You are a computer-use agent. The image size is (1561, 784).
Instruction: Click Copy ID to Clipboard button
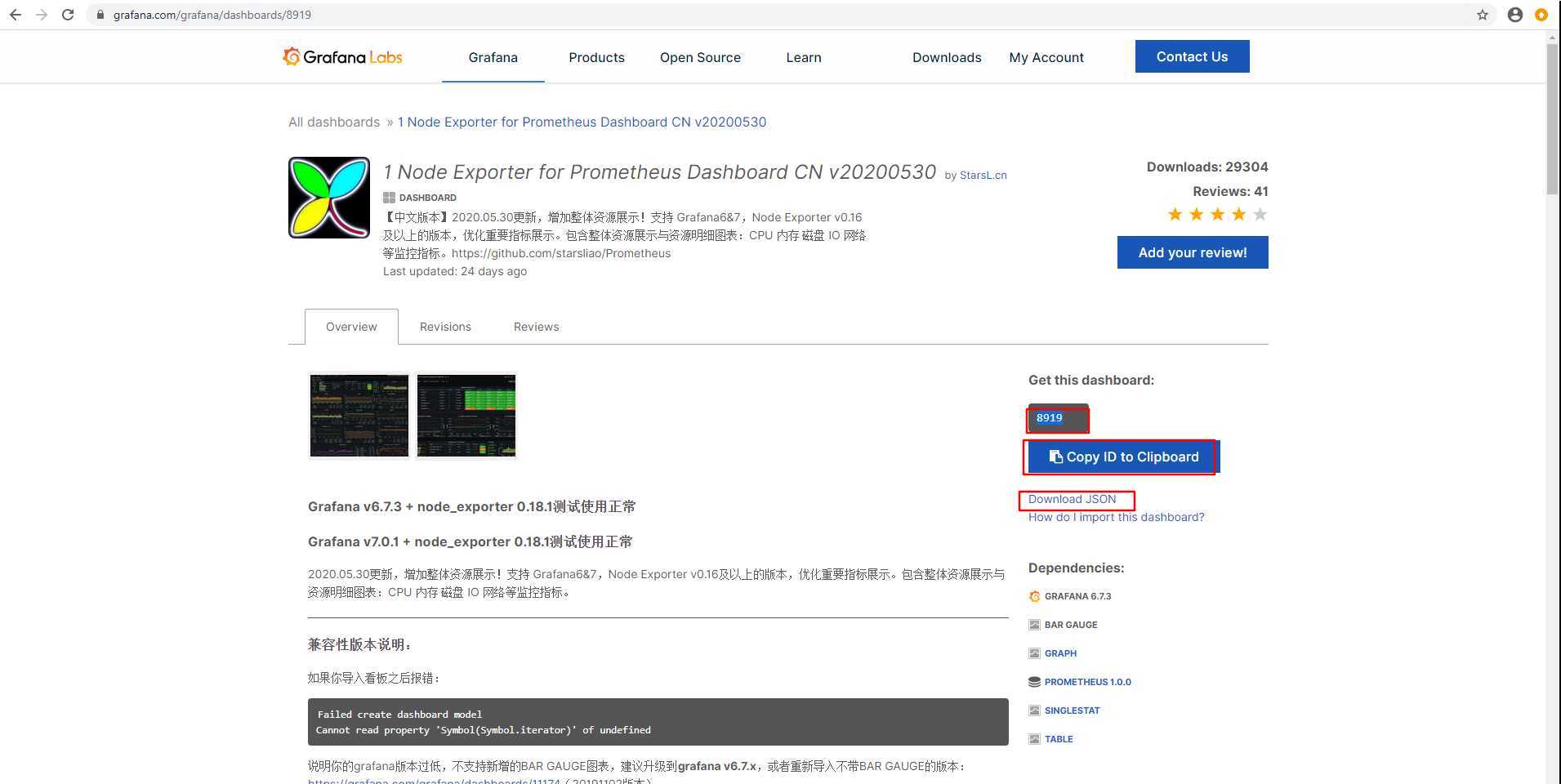pos(1123,457)
